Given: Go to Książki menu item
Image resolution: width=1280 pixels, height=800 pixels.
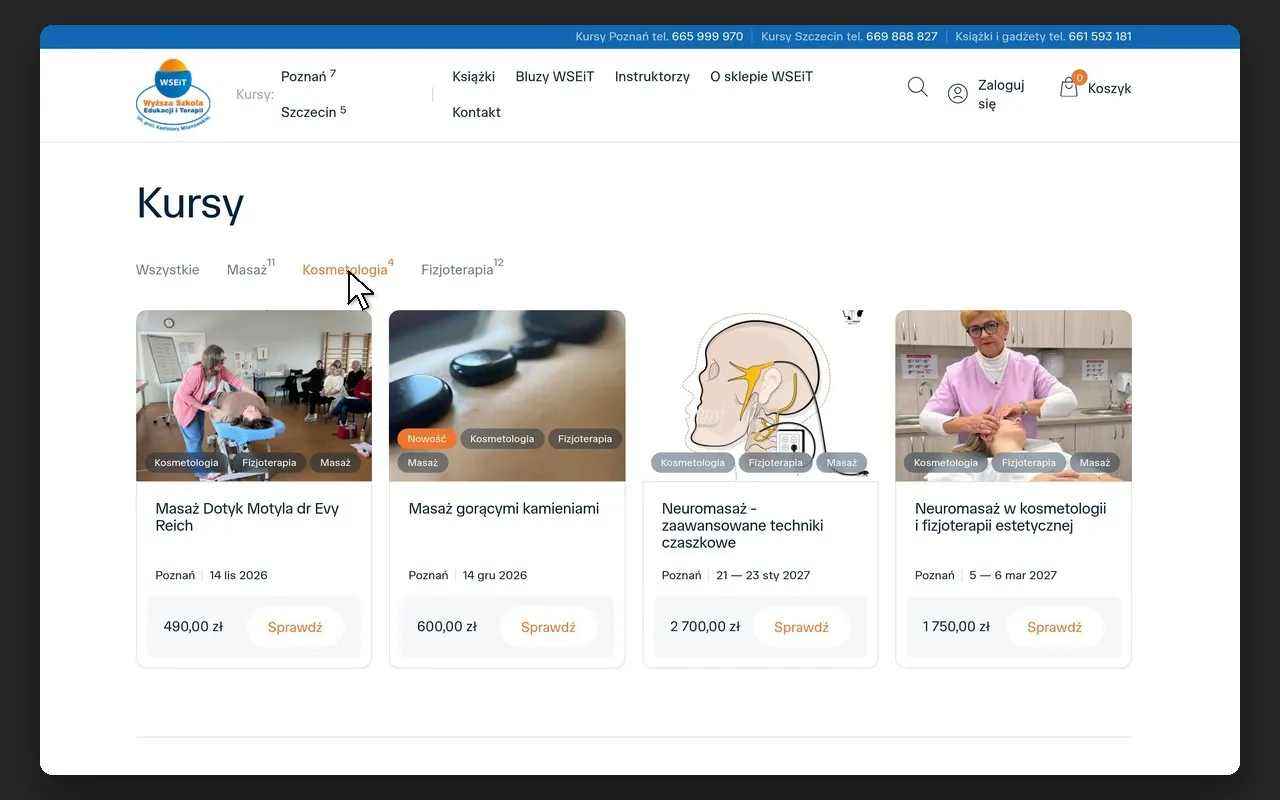Looking at the screenshot, I should 473,76.
